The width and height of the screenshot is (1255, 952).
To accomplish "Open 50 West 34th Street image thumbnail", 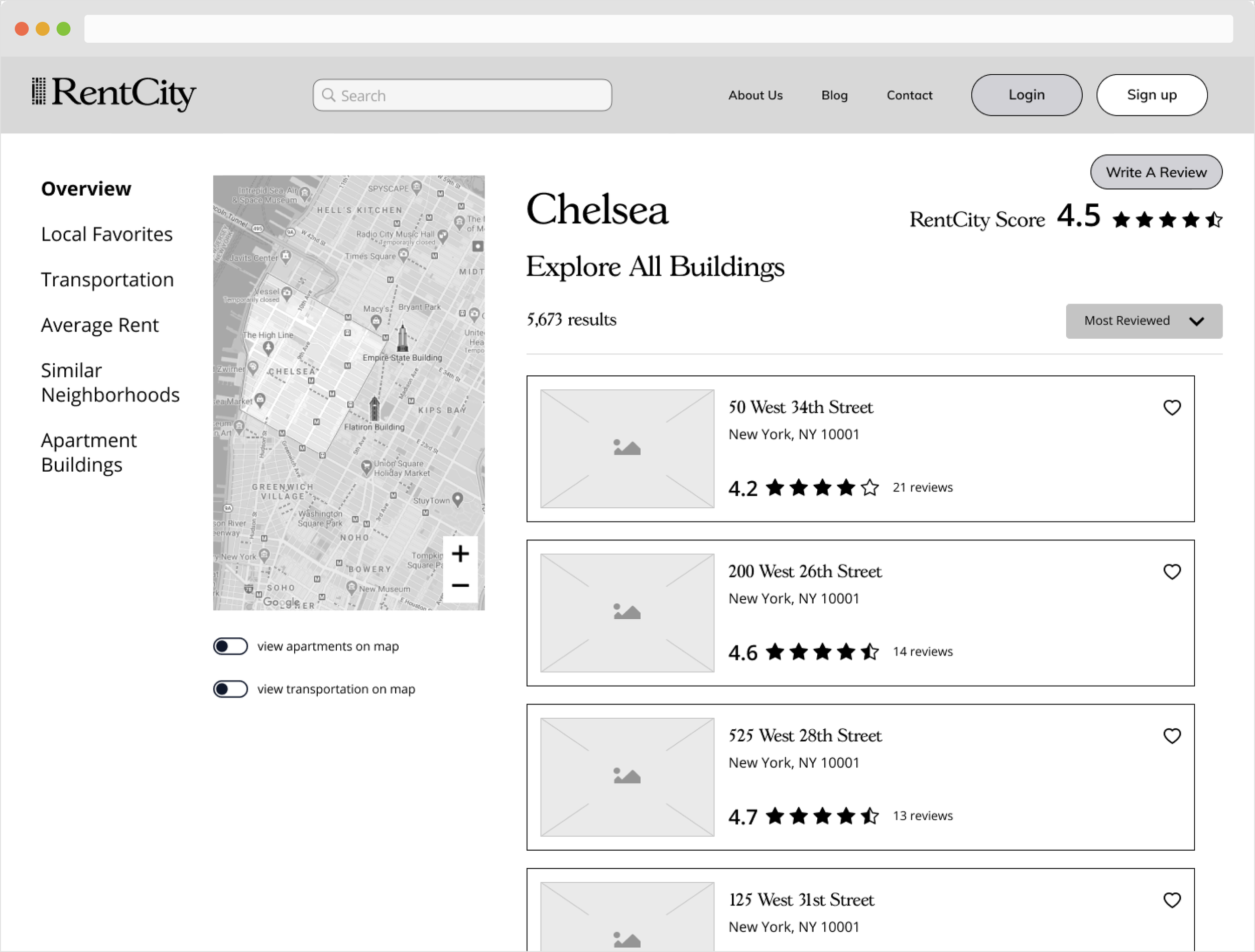I will coord(627,448).
